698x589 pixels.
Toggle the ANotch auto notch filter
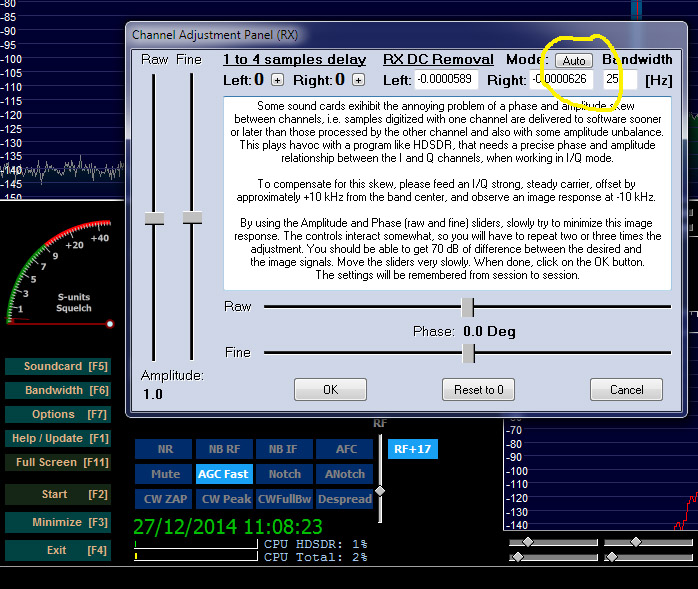[345, 474]
